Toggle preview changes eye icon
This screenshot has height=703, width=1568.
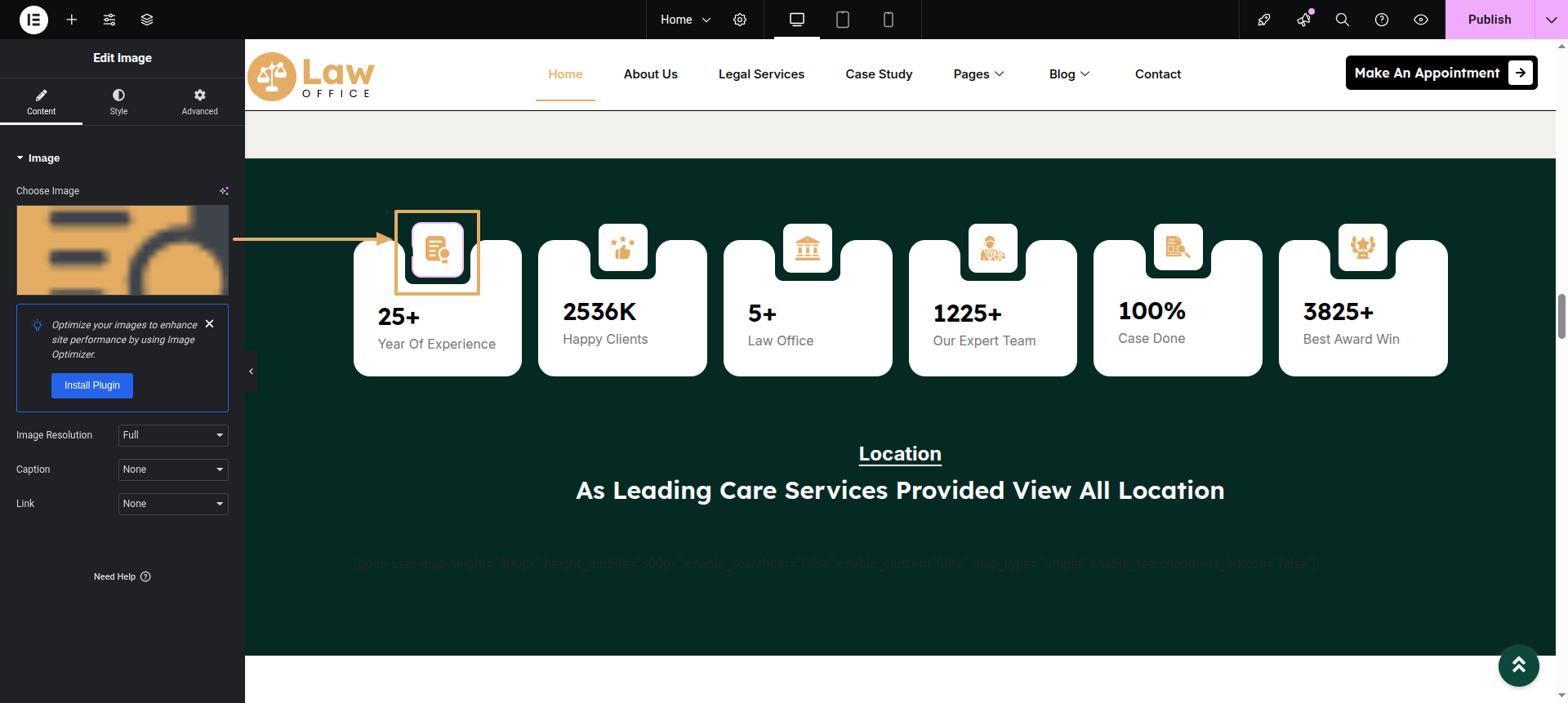tap(1421, 20)
